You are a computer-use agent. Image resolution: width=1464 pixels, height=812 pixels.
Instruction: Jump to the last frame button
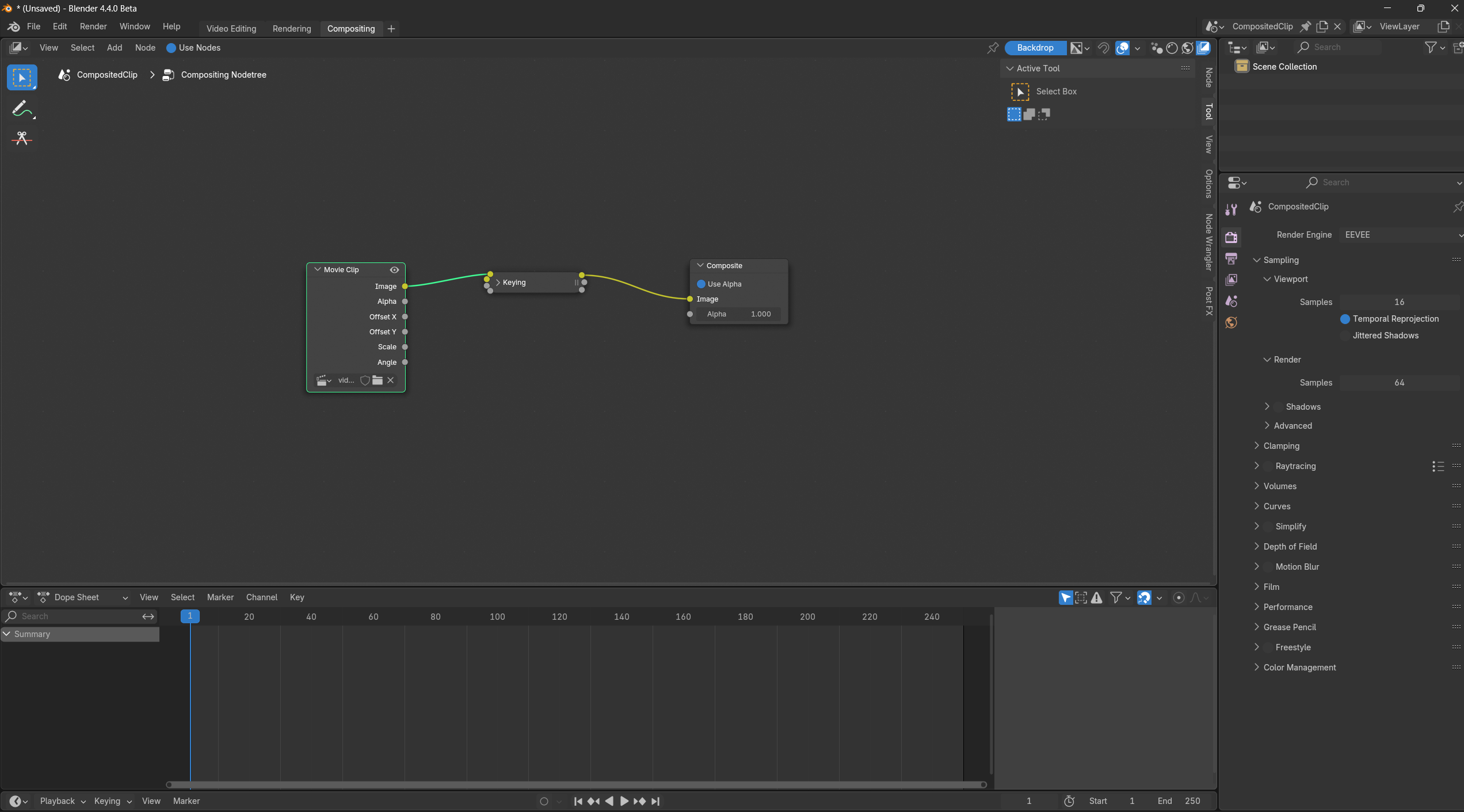(655, 802)
